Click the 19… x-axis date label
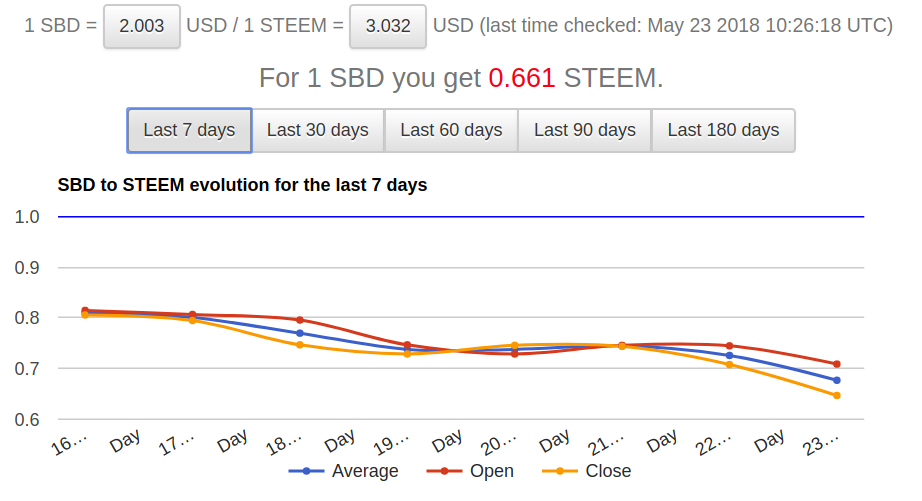The image size is (922, 501). (392, 445)
